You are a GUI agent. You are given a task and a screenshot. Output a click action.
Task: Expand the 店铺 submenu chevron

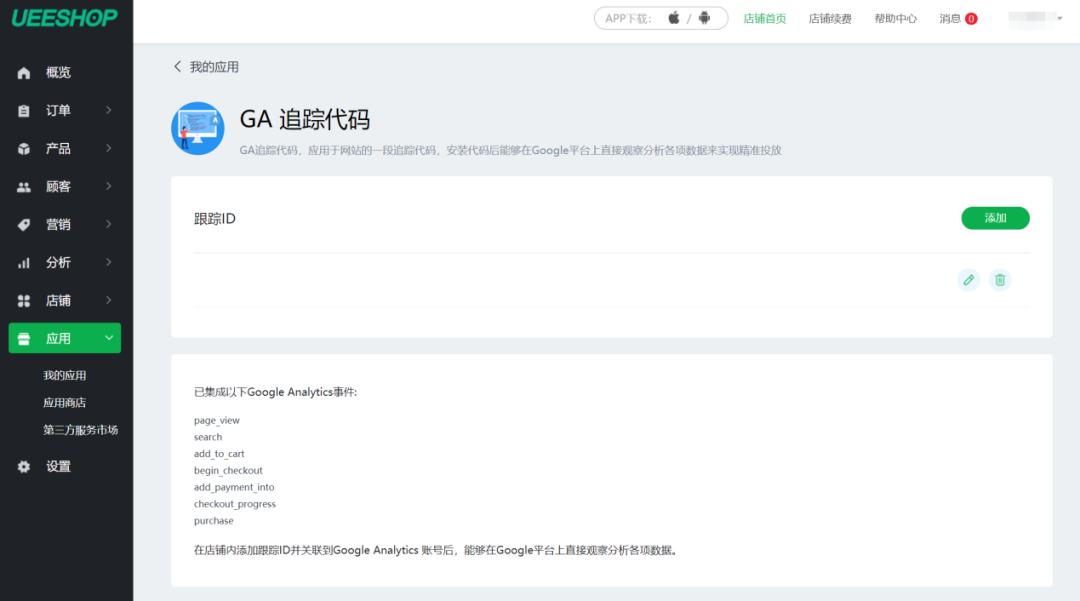coord(109,300)
